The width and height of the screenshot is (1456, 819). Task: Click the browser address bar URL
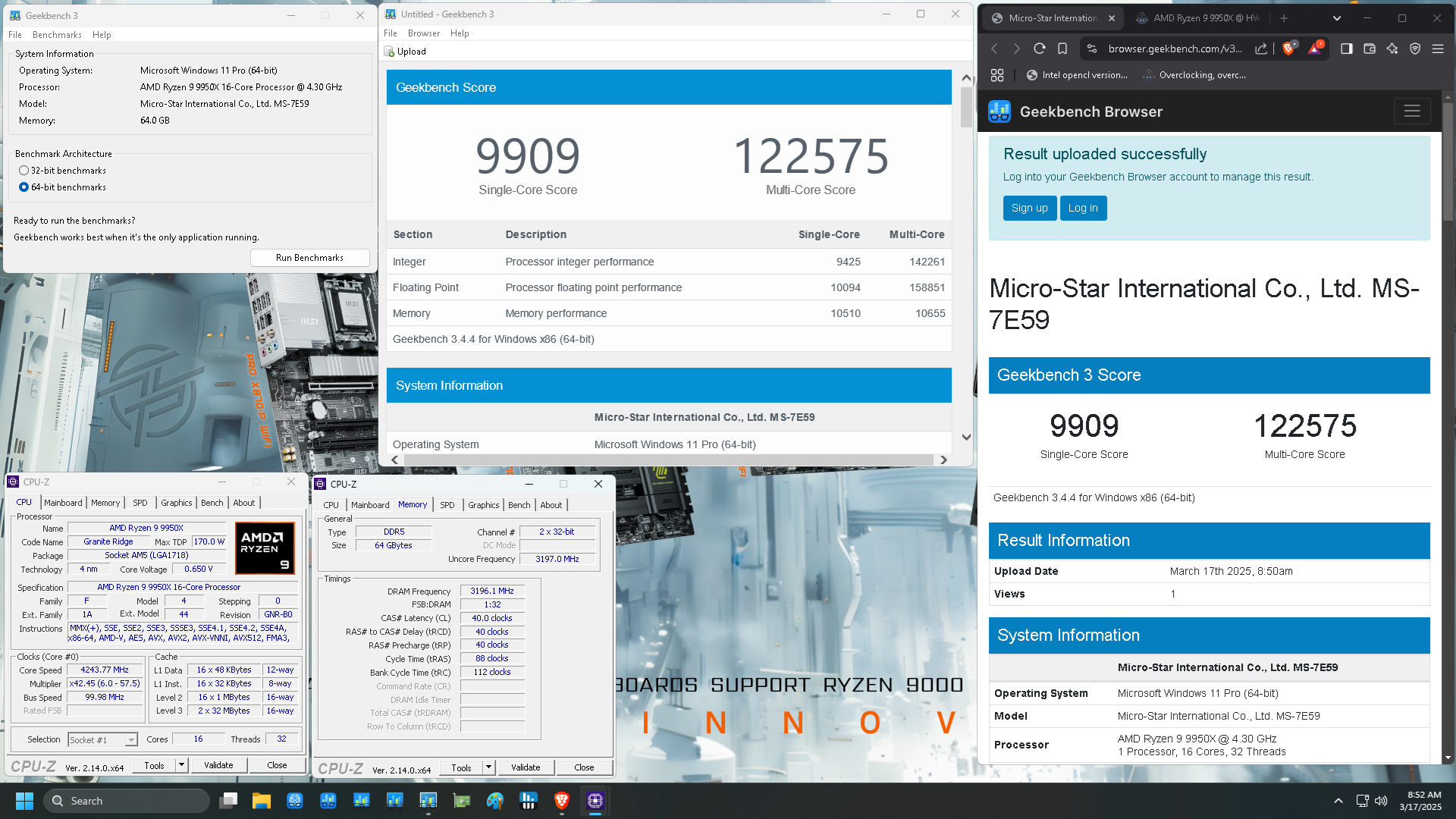click(1175, 49)
